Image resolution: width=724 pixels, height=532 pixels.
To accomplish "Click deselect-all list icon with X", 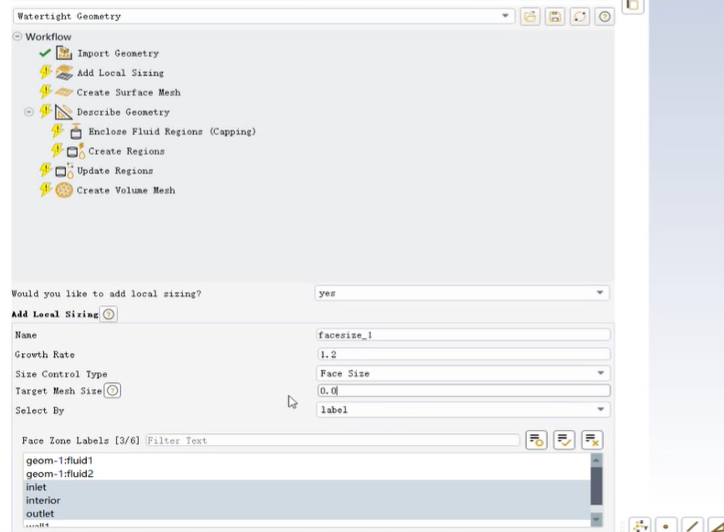I will (x=592, y=440).
